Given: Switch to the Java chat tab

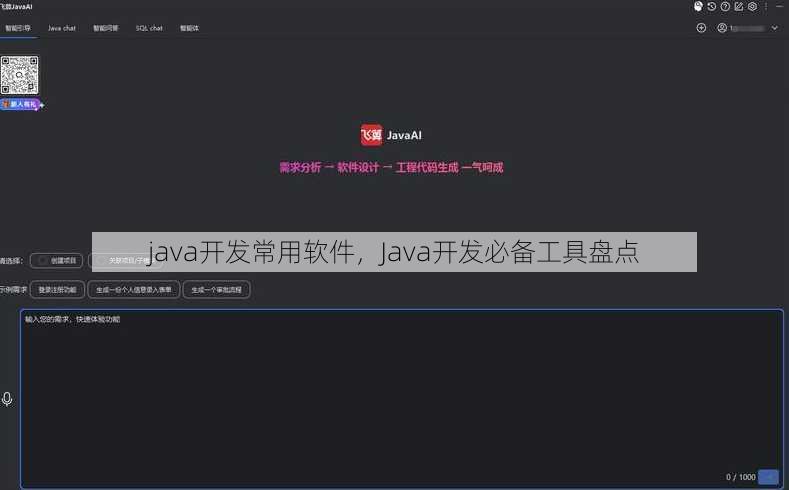Looking at the screenshot, I should click(62, 28).
